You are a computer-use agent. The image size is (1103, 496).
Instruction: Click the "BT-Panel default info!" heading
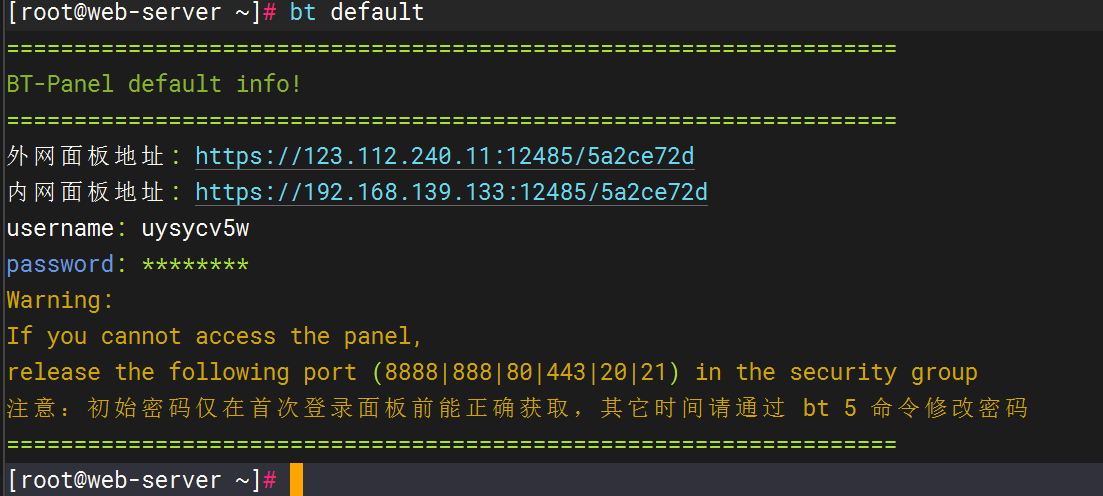pos(154,84)
